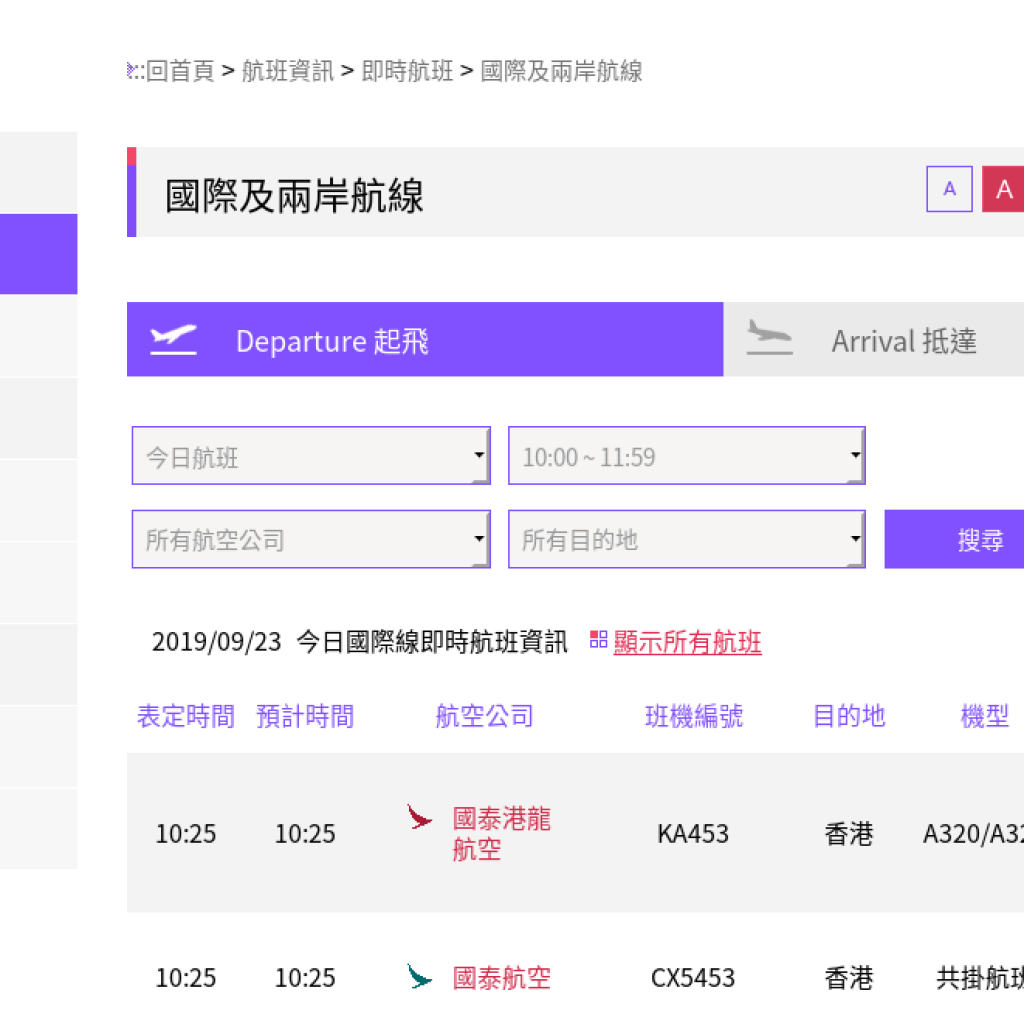Sort by the 表定時間 column header
Viewport: 1024px width, 1024px height.
(185, 716)
